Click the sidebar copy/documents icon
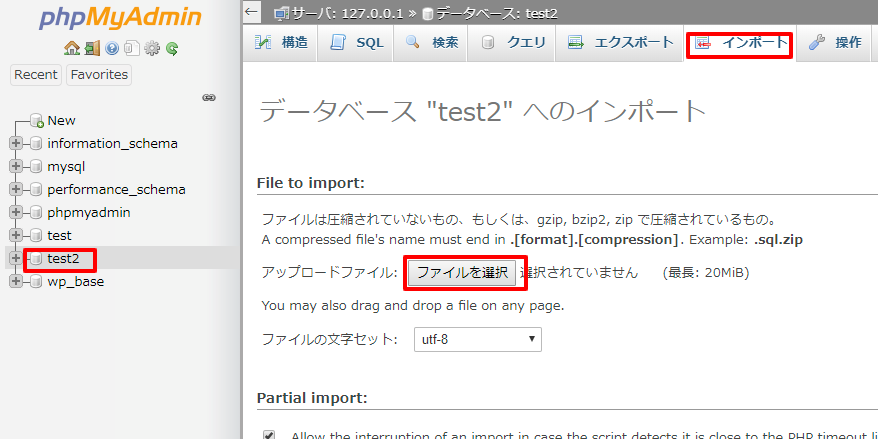 click(131, 48)
